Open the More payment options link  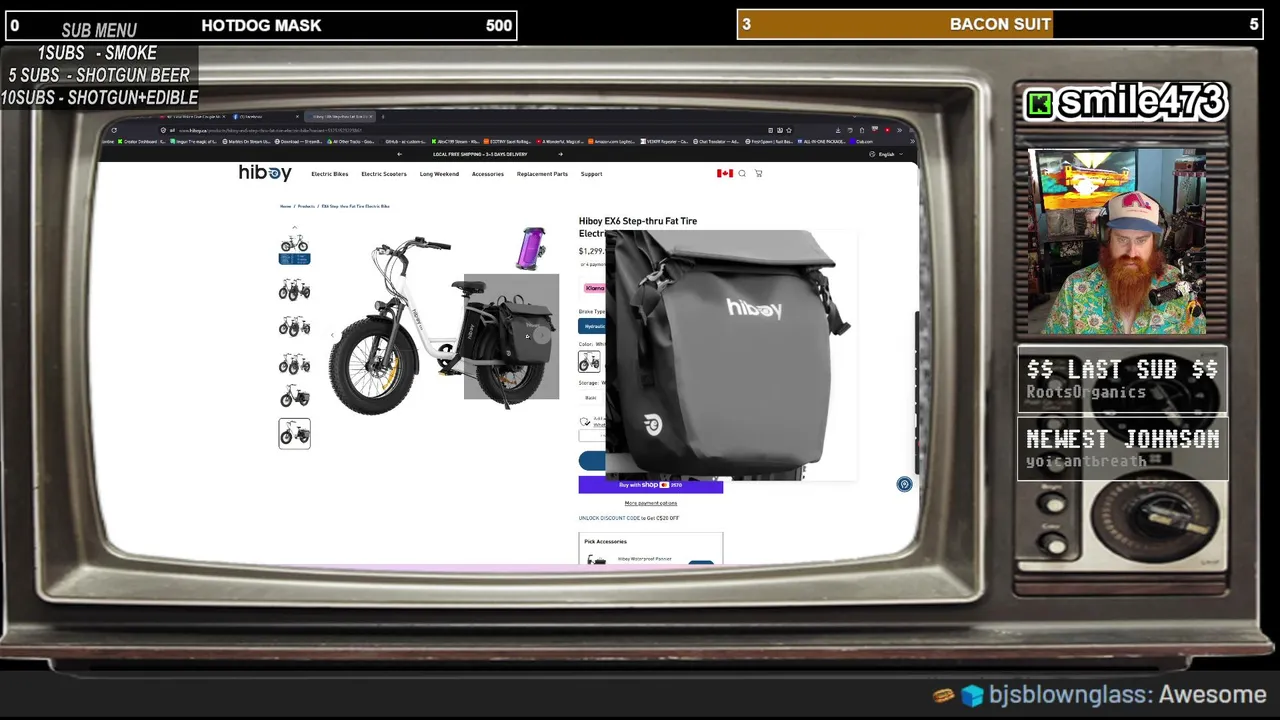[x=650, y=503]
